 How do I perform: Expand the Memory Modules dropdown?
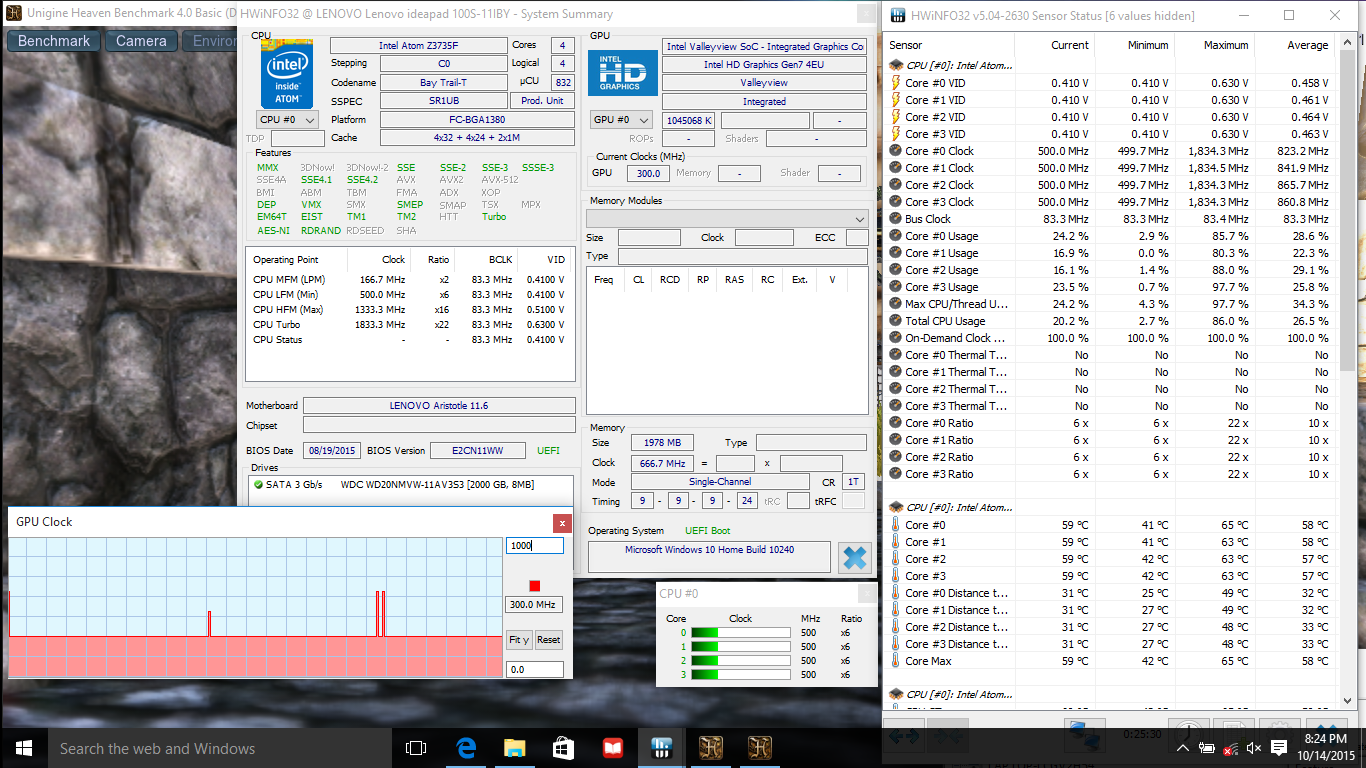coord(727,218)
